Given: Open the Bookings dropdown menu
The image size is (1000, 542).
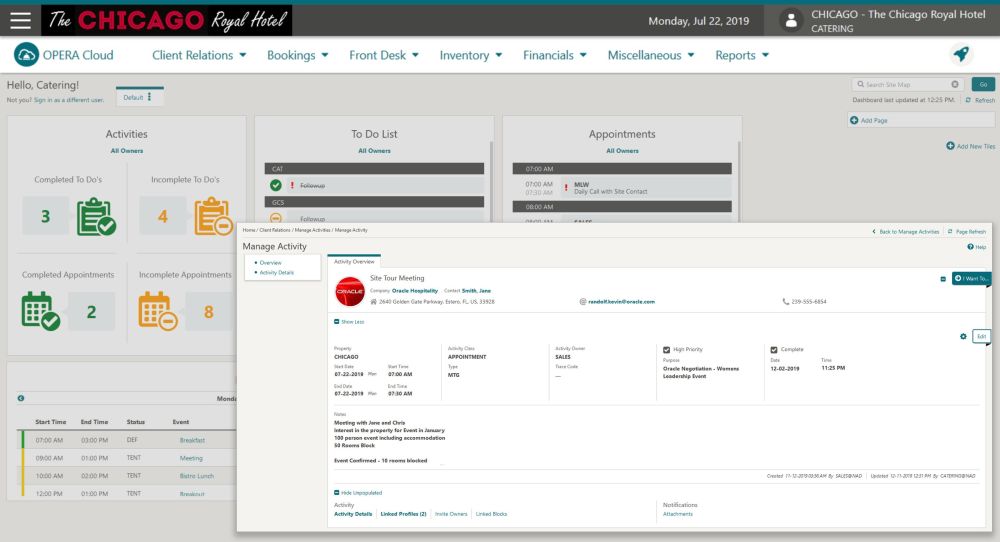Looking at the screenshot, I should click(x=297, y=55).
